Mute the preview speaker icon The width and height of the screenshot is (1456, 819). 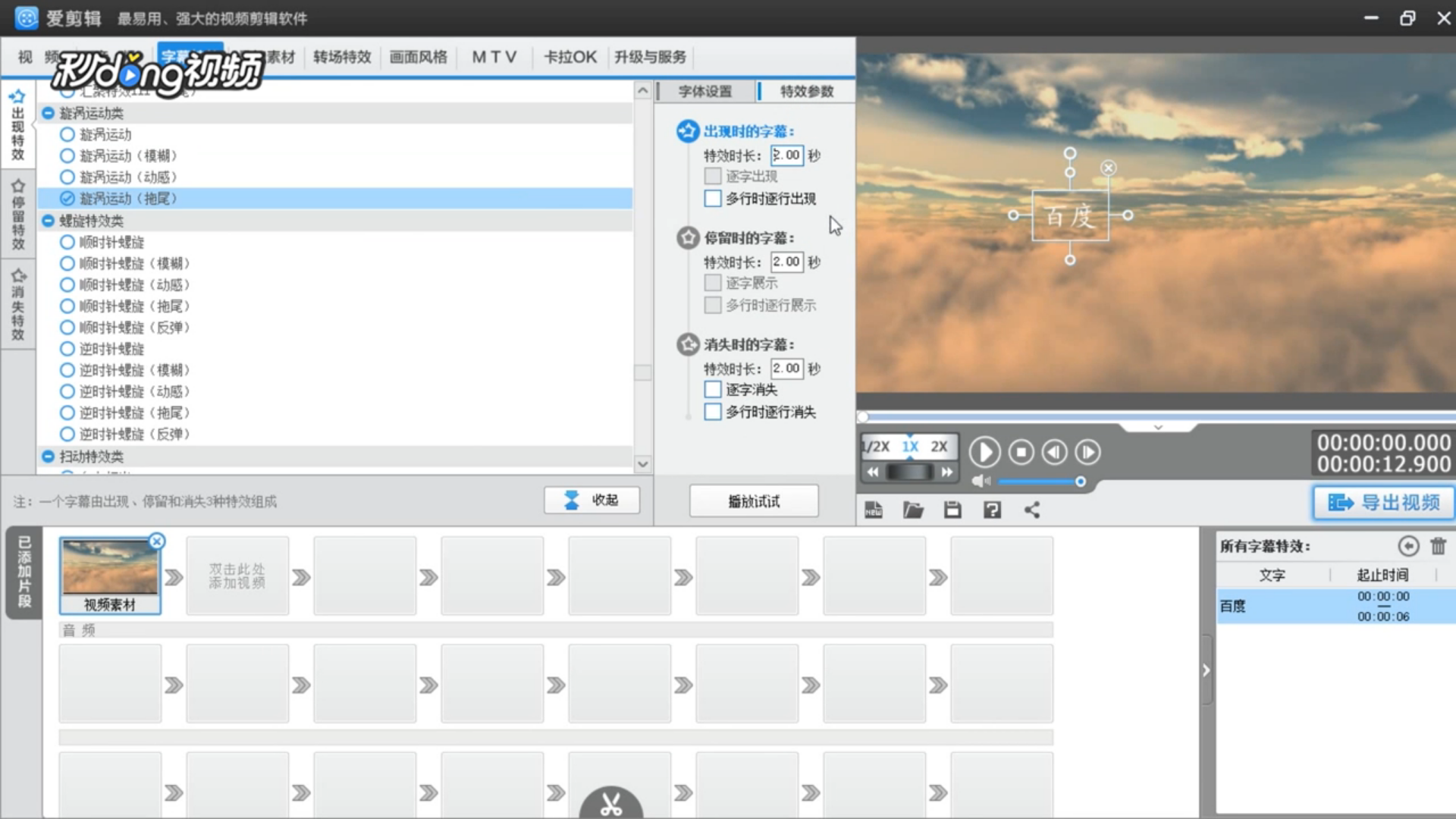click(x=981, y=481)
